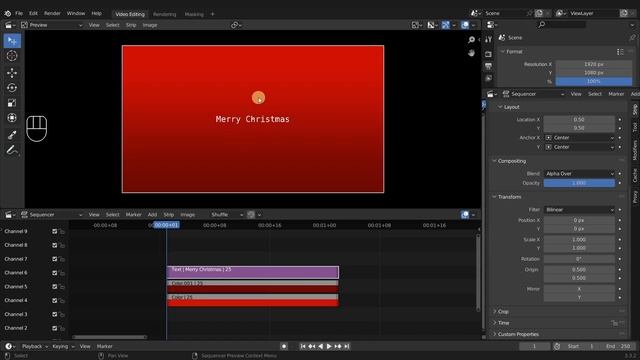The width and height of the screenshot is (640, 360).
Task: Open the Shuffle overlap mode dropdown
Action: [x=227, y=215]
